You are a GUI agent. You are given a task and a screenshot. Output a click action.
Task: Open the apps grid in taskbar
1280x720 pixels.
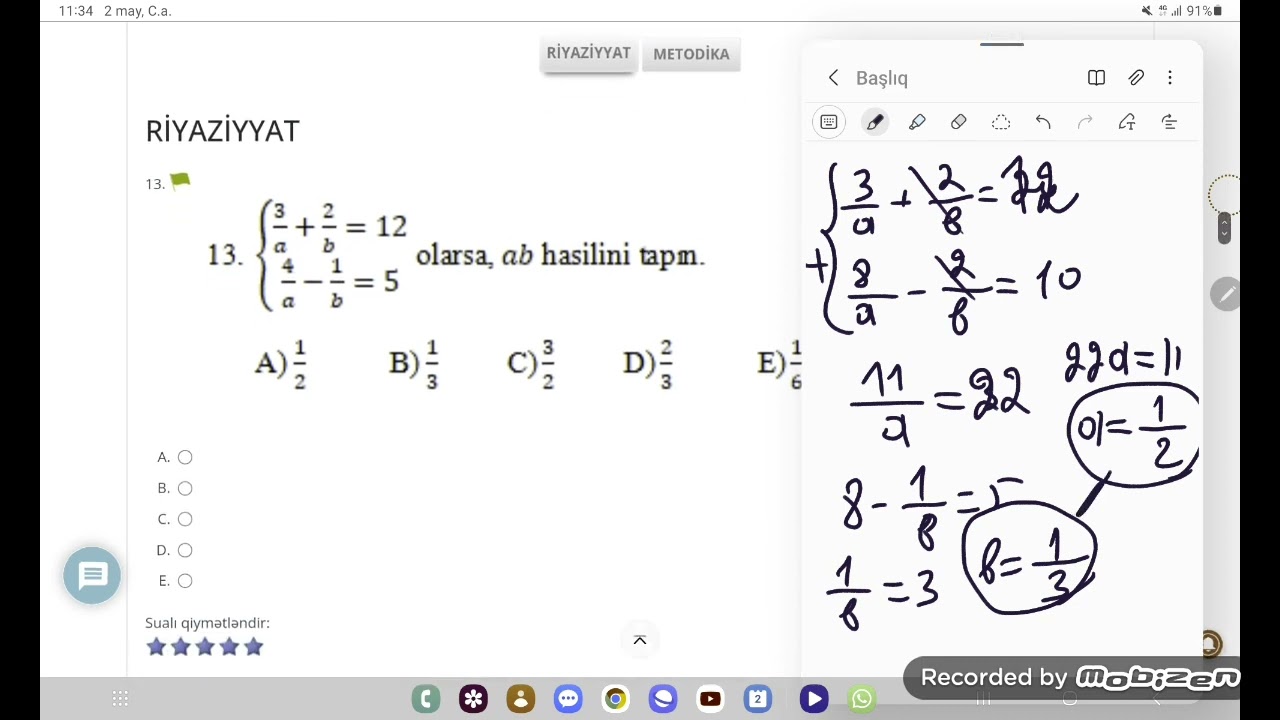coord(120,699)
